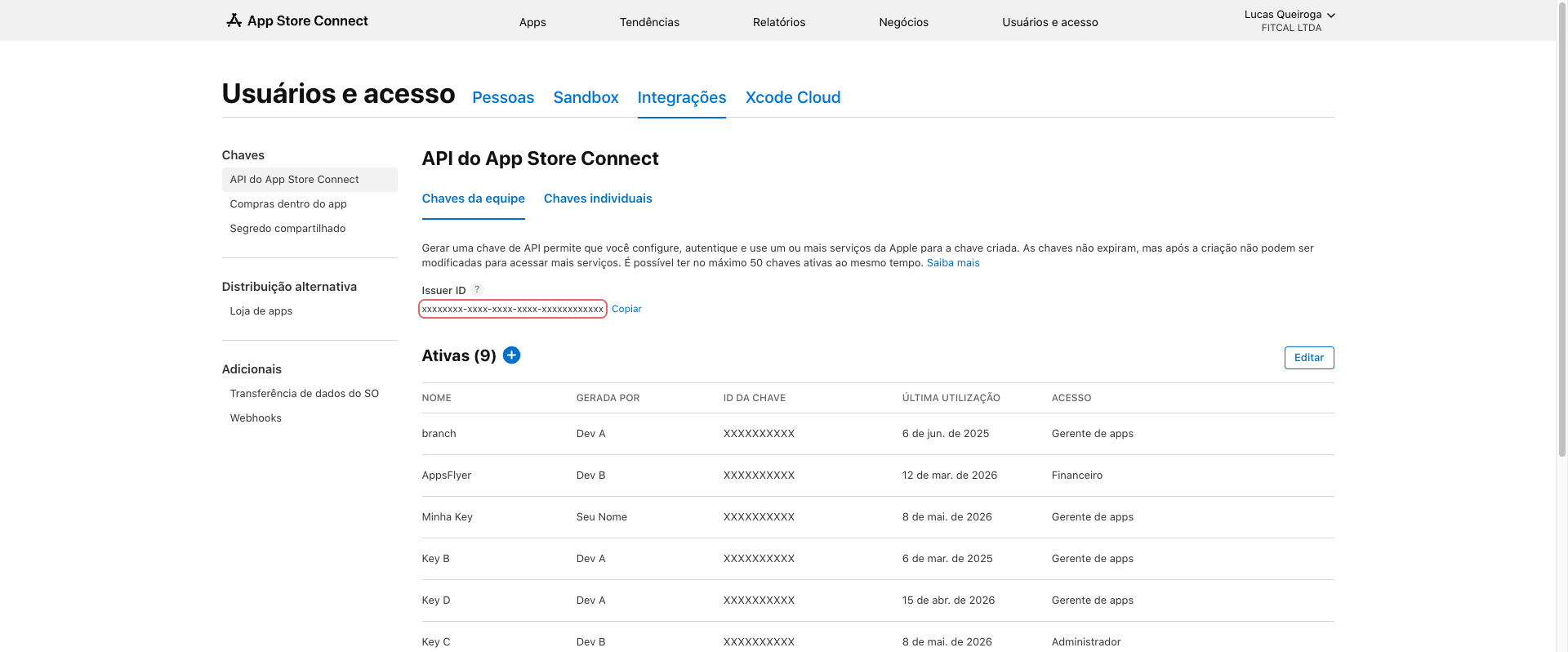Switch to the Sandbox tab
The height and width of the screenshot is (652, 1568).
pyautogui.click(x=586, y=97)
